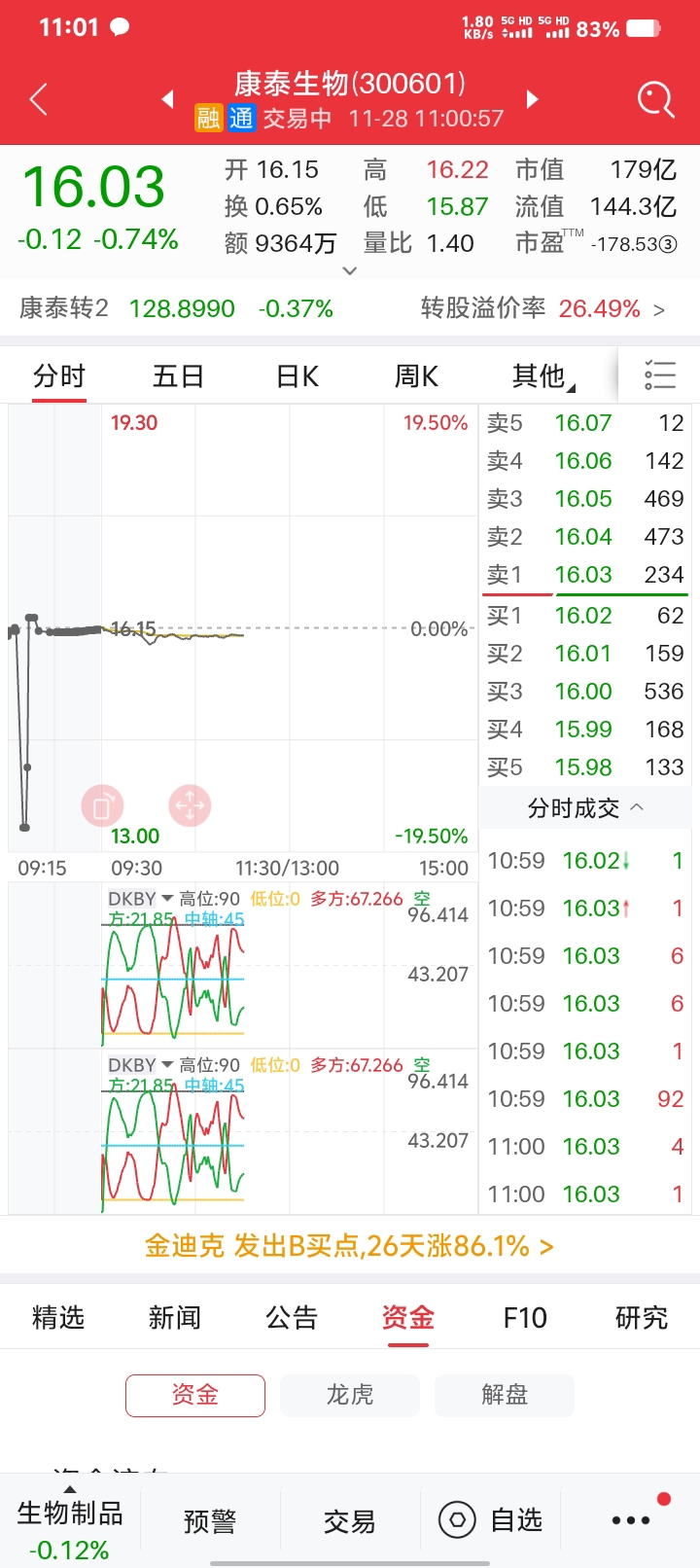Switch to 日K chart tab
The width and height of the screenshot is (700, 1568).
(297, 375)
